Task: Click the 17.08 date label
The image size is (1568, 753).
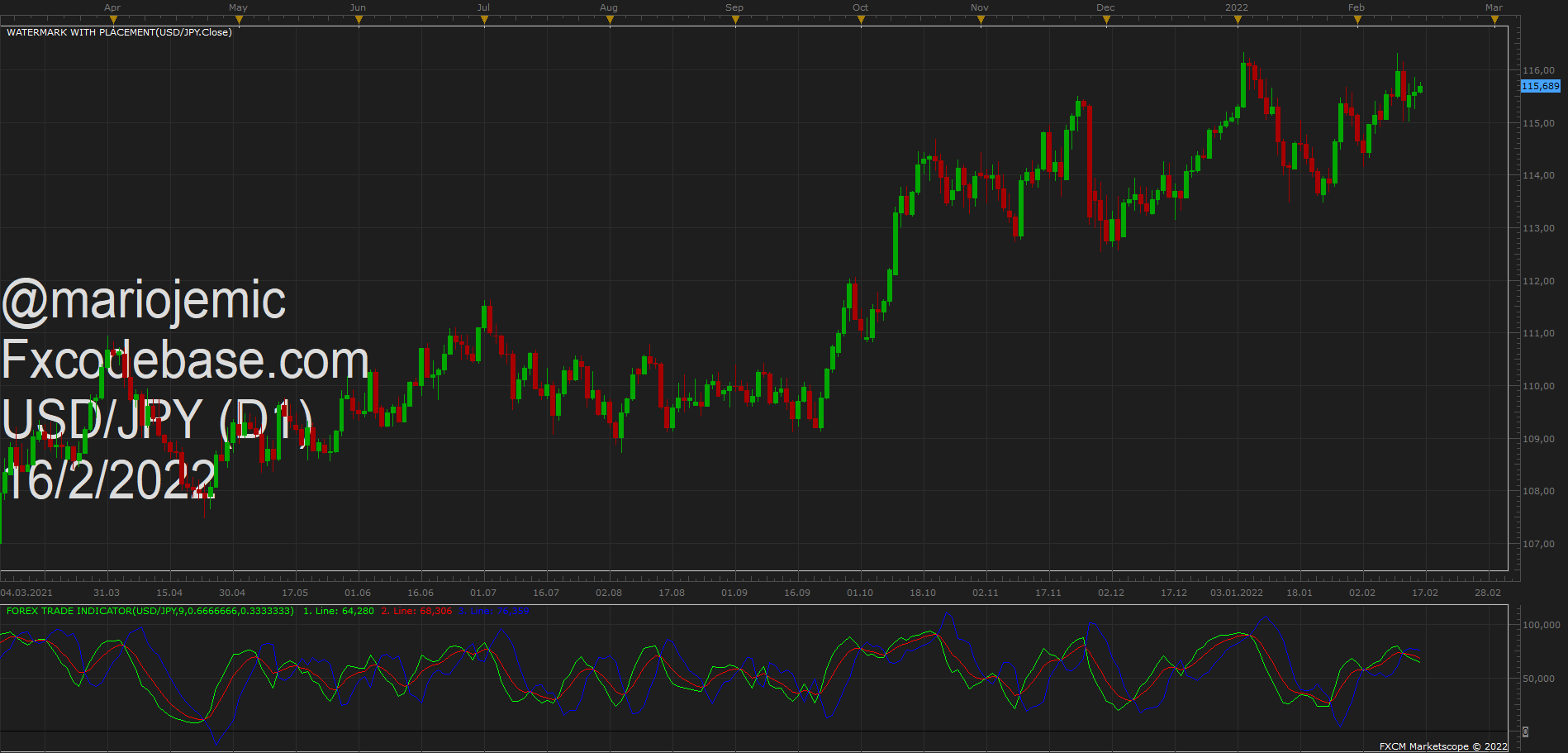Action: click(x=672, y=593)
